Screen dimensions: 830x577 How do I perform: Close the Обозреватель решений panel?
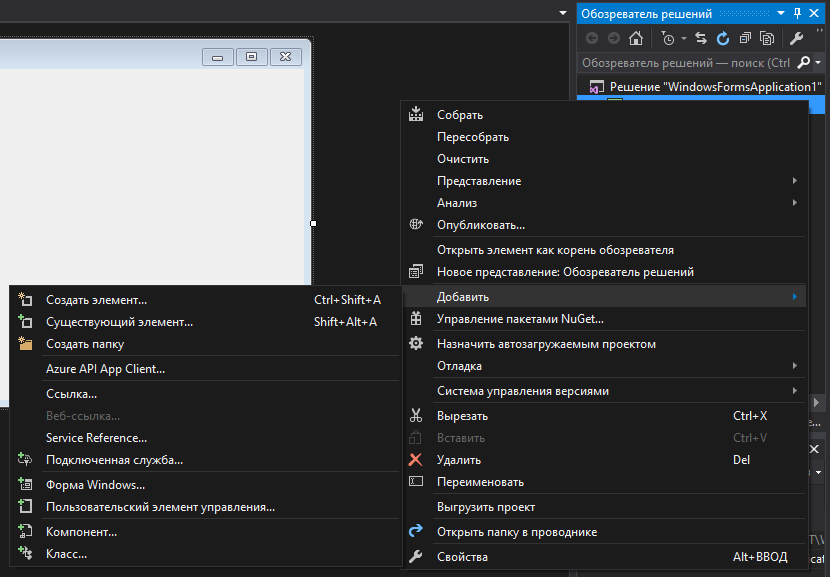click(815, 14)
